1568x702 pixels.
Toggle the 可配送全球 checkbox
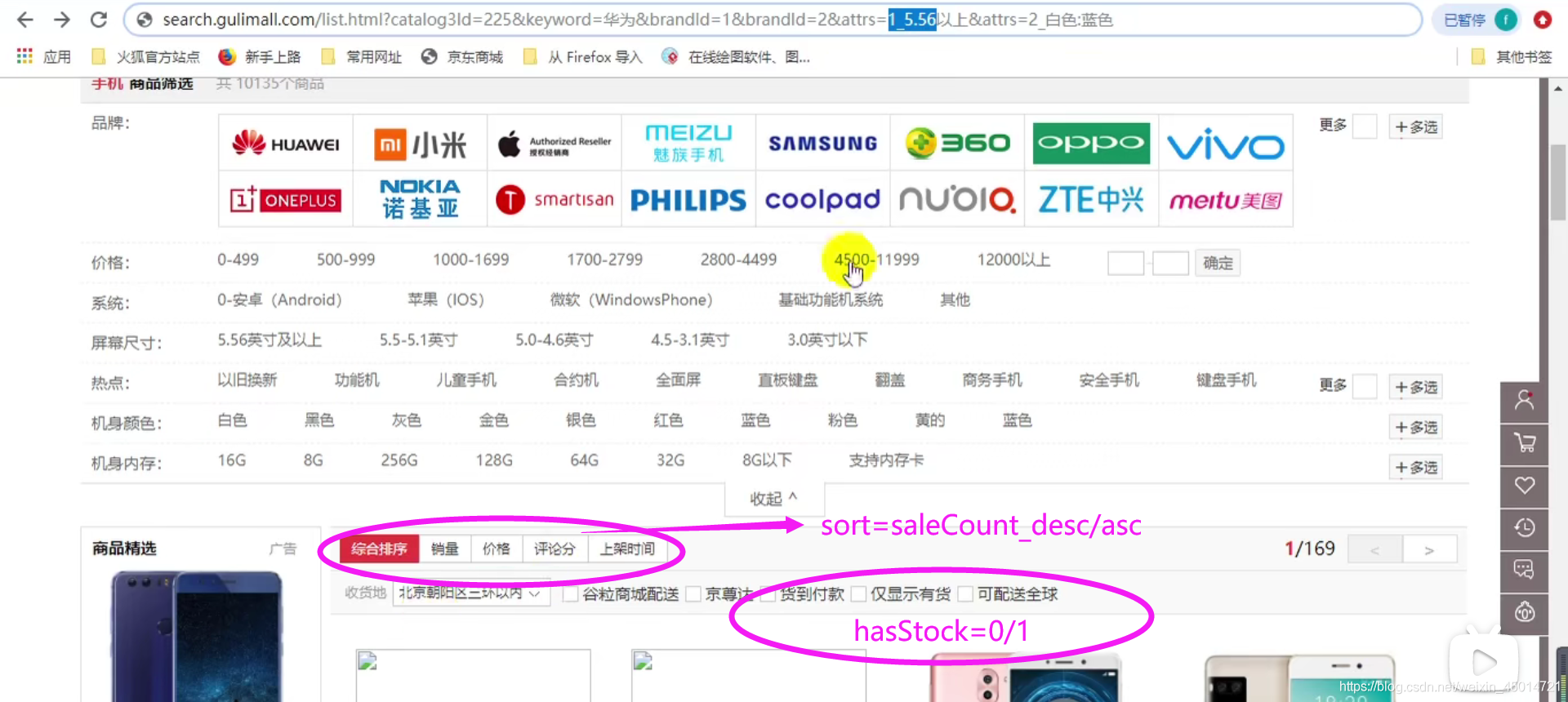coord(965,593)
